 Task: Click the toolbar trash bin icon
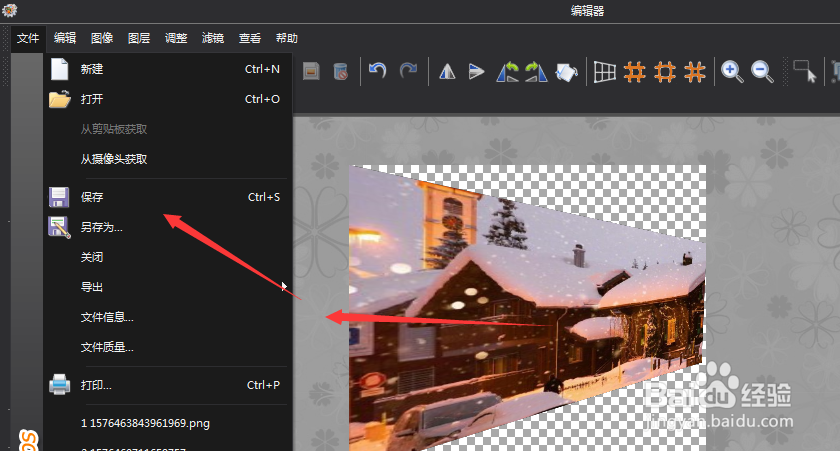click(340, 71)
